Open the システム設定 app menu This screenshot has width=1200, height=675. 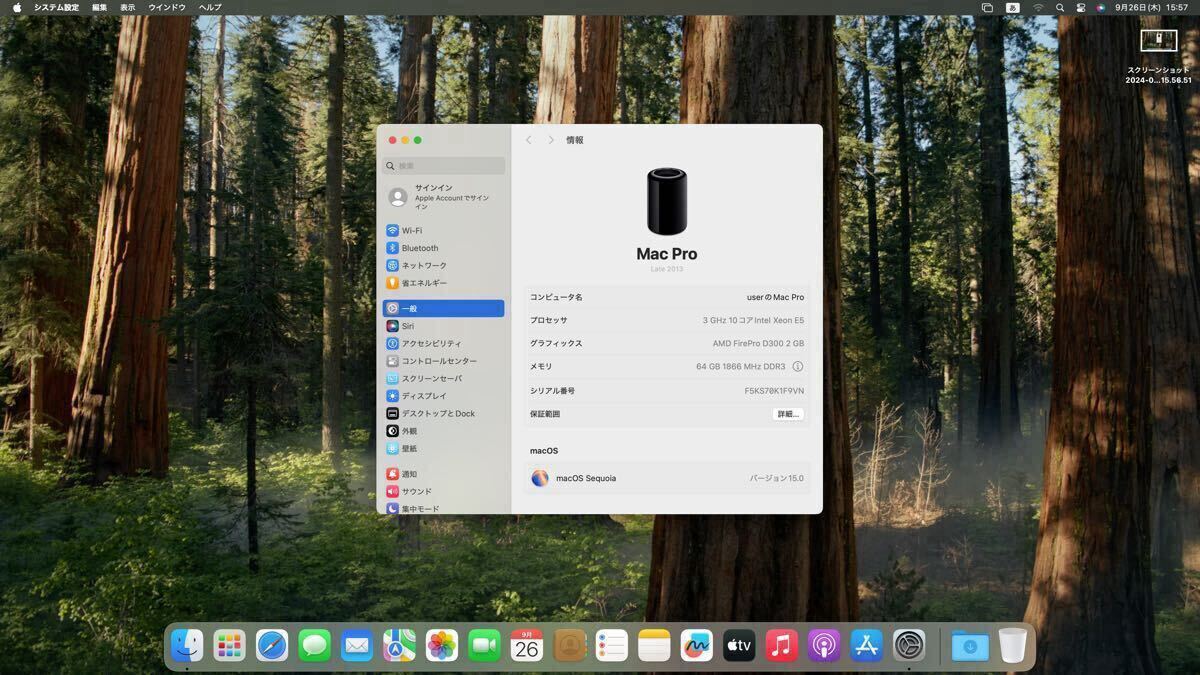56,7
